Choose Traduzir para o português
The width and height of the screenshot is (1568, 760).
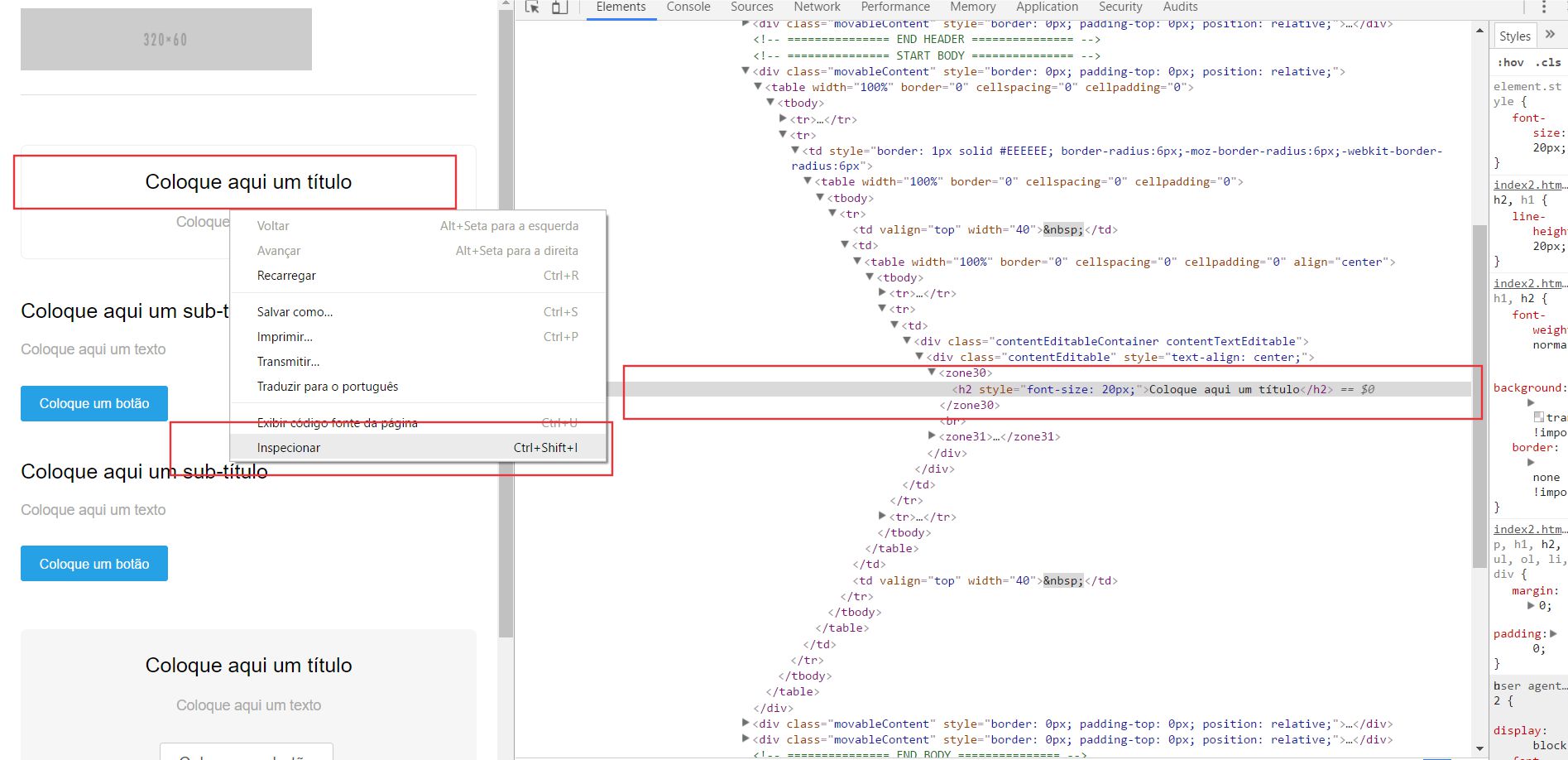coord(418,387)
